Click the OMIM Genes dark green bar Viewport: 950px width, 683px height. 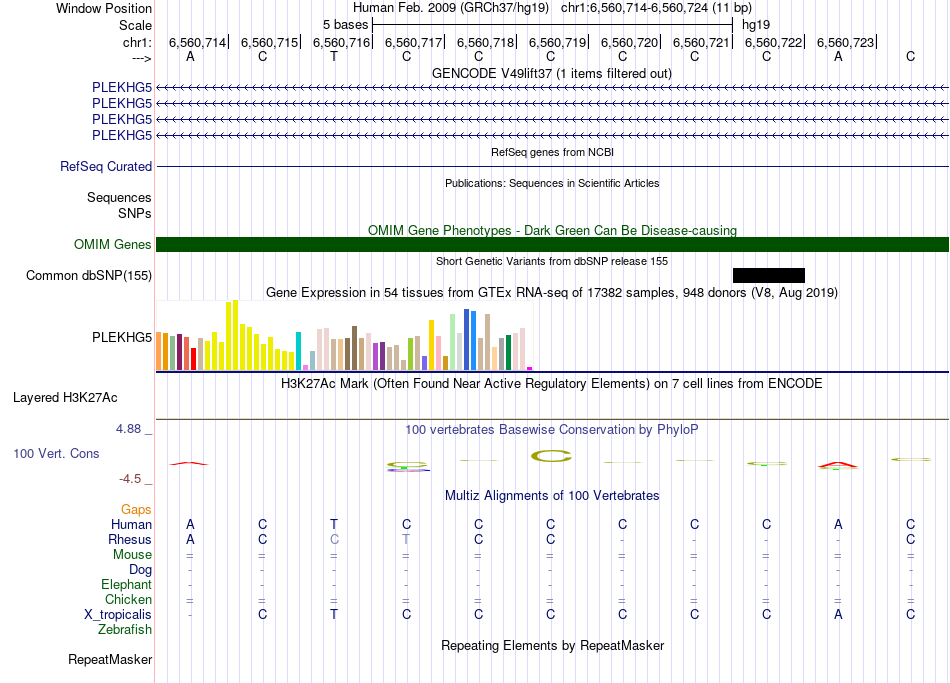(552, 244)
